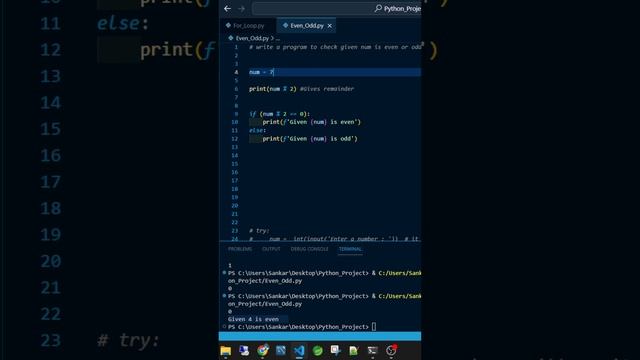Select the TERMINAL panel tab
This screenshot has width=640, height=360.
tap(350, 249)
